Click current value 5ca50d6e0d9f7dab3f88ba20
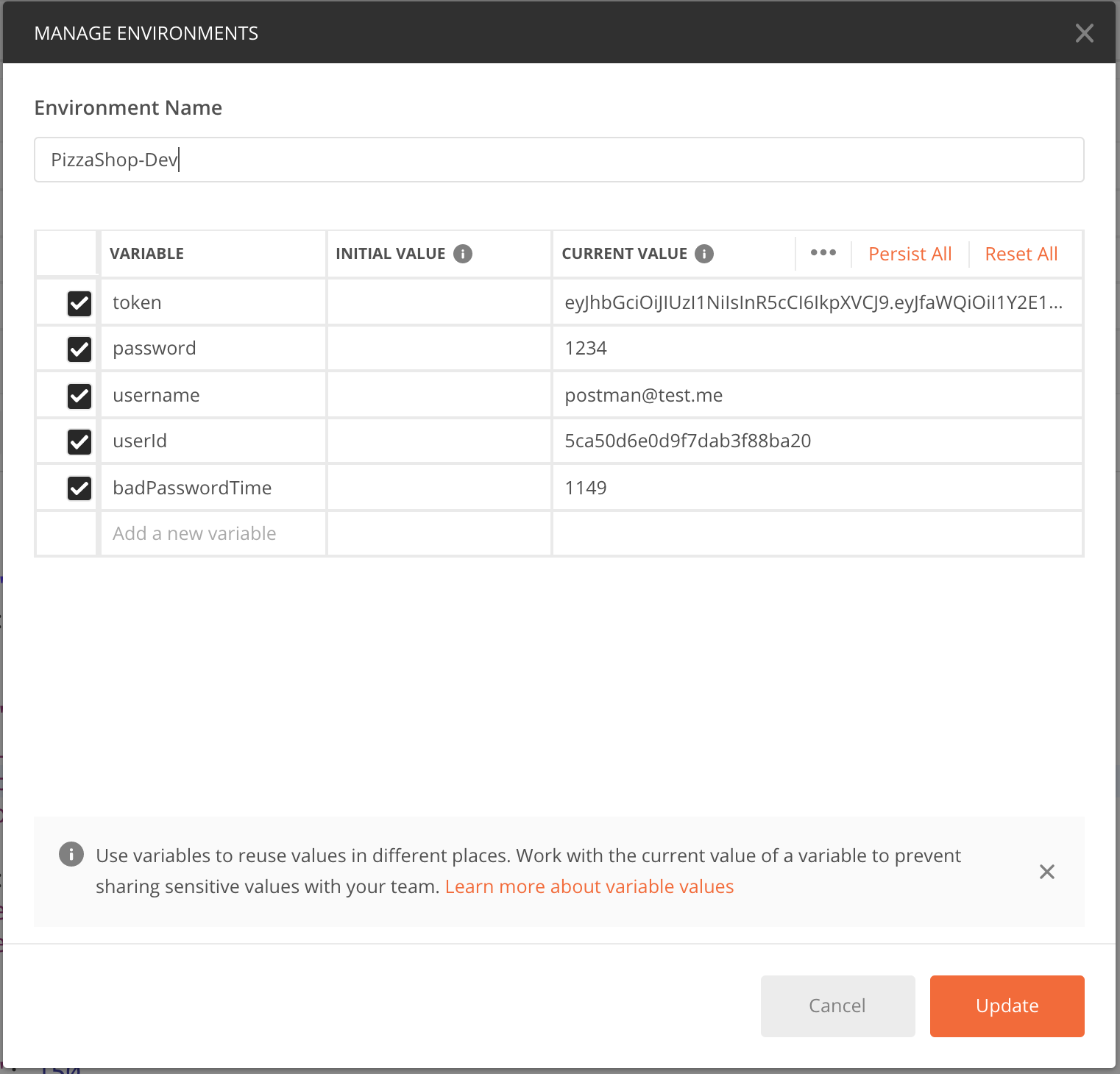This screenshot has width=1120, height=1074. [818, 441]
